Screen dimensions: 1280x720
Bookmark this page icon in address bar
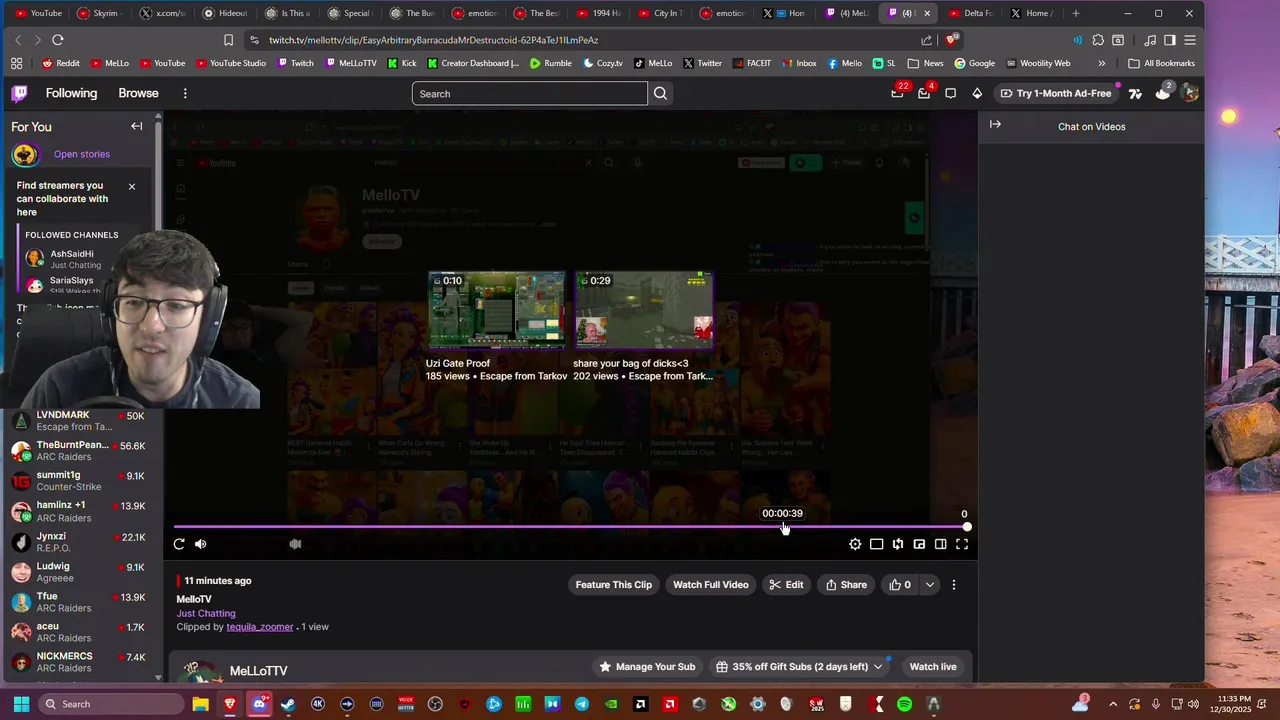tap(228, 40)
